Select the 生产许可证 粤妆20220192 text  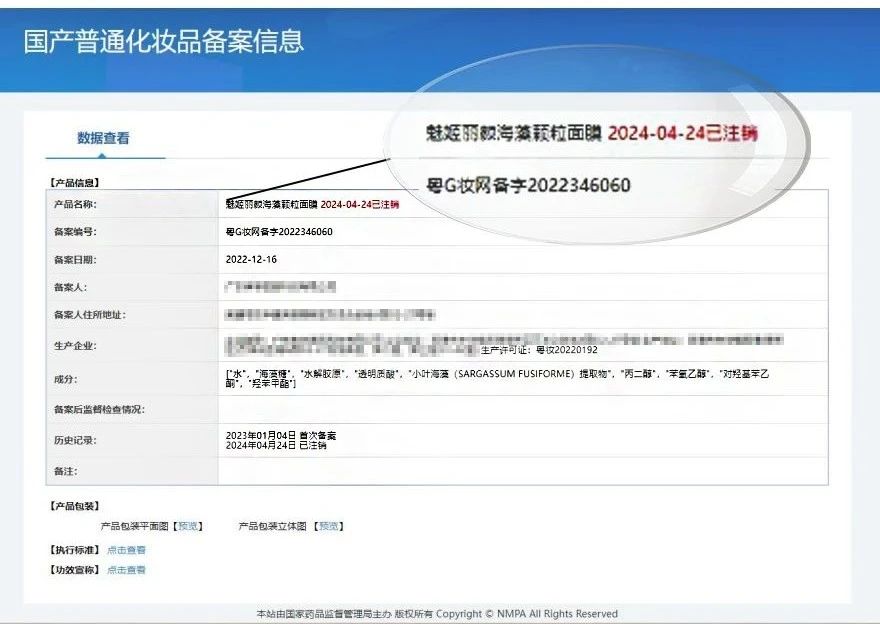539,350
